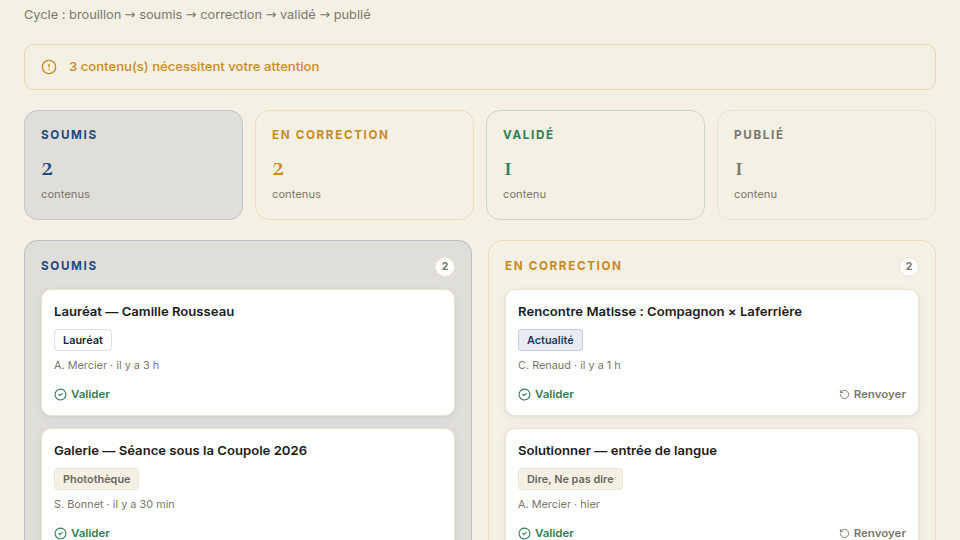Viewport: 960px width, 540px height.
Task: Click 'S. Bonnet · il y a 30 min' text
Action: pos(114,504)
